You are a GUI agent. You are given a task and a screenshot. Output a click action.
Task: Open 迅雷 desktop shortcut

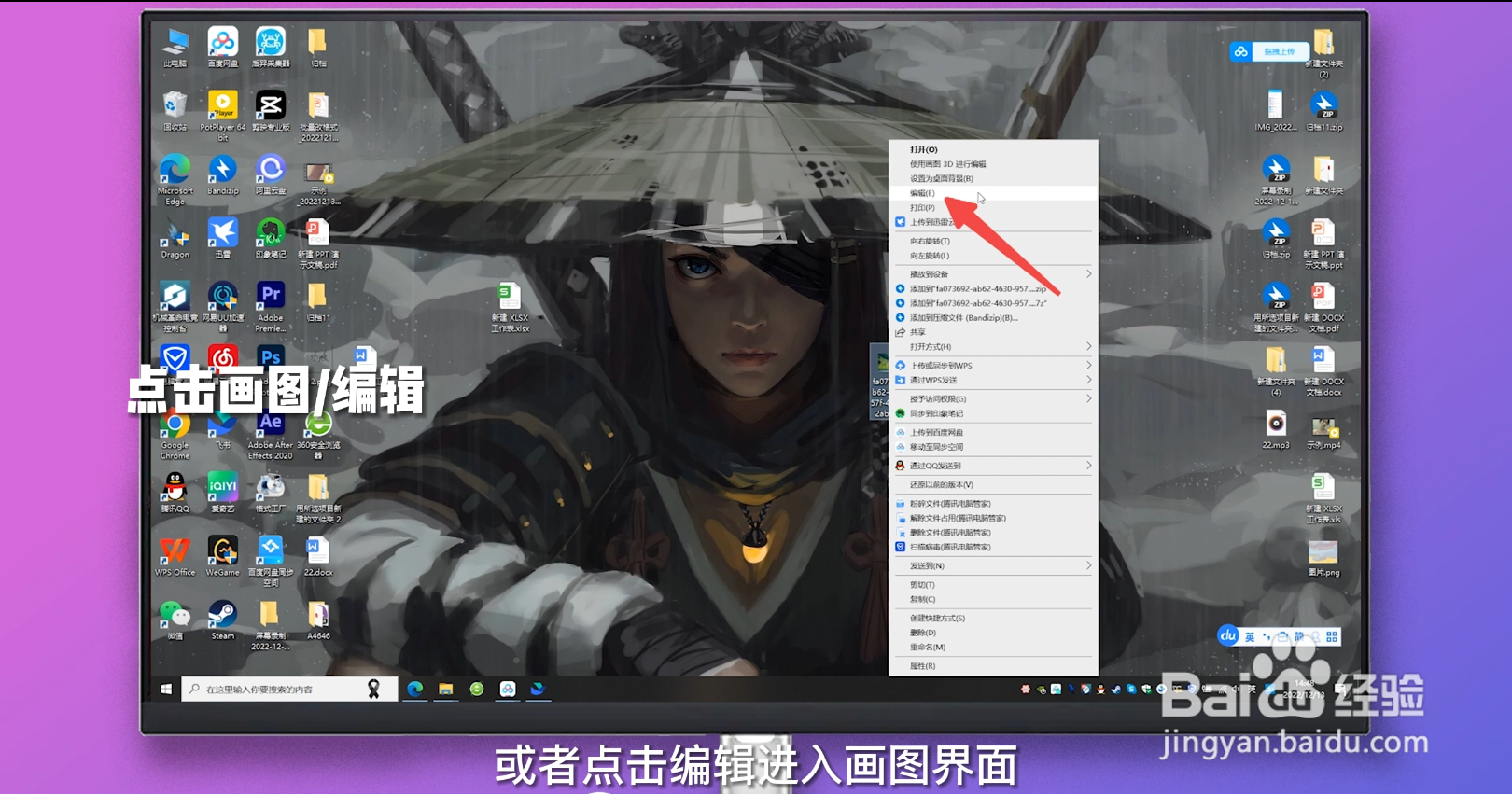[222, 238]
